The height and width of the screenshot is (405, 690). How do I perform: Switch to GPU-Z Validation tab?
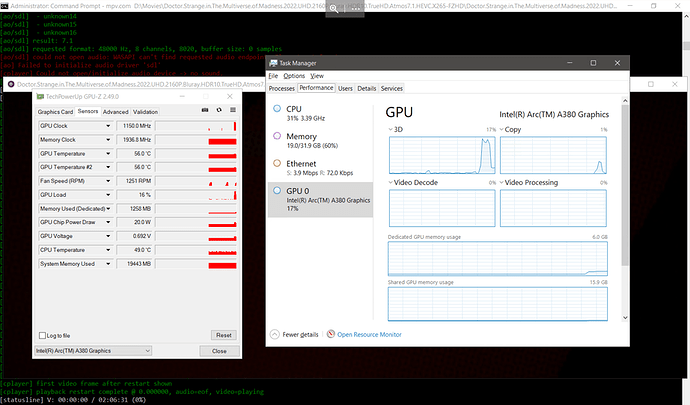click(x=145, y=112)
